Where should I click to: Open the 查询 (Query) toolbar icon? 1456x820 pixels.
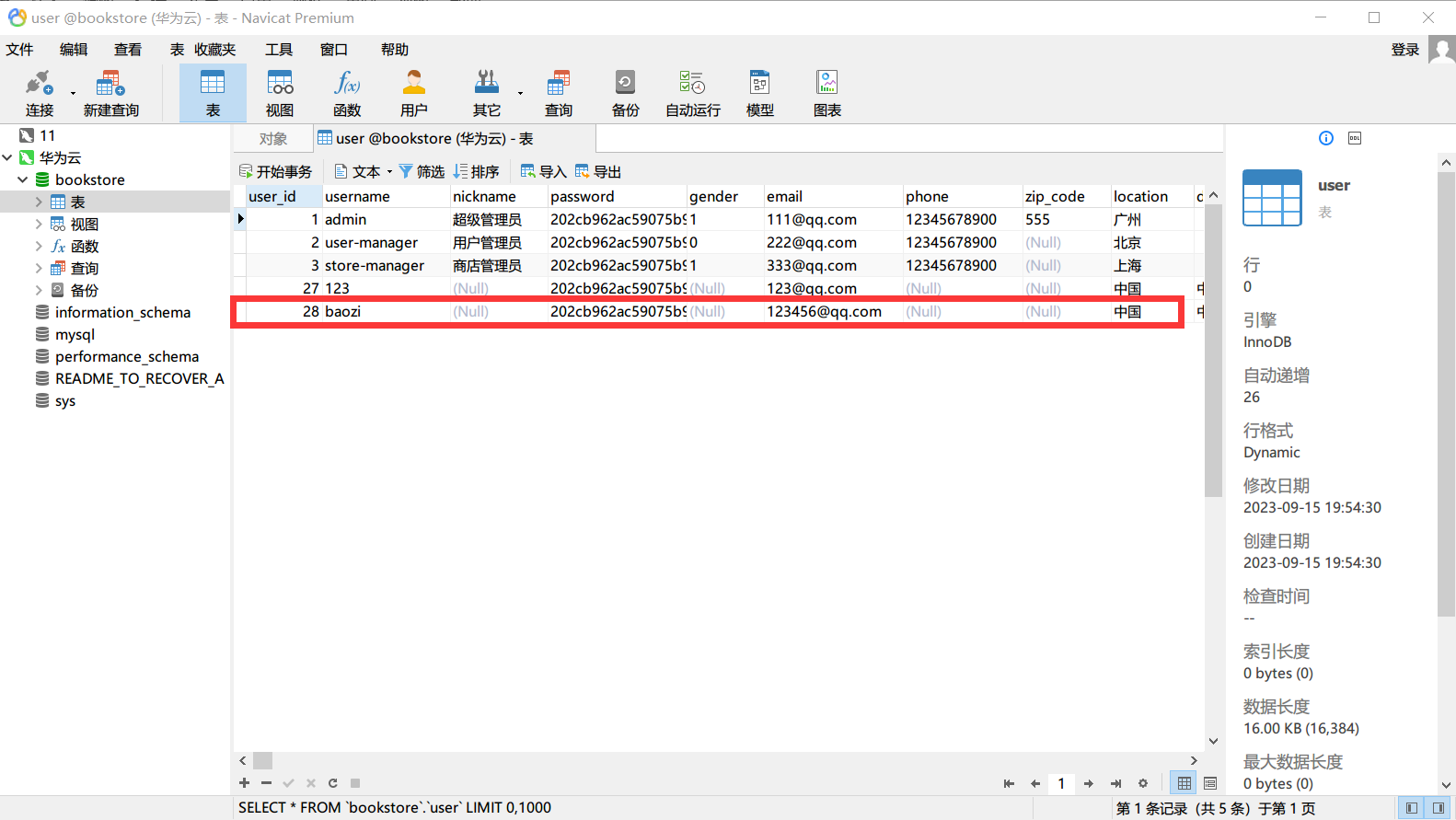559,93
